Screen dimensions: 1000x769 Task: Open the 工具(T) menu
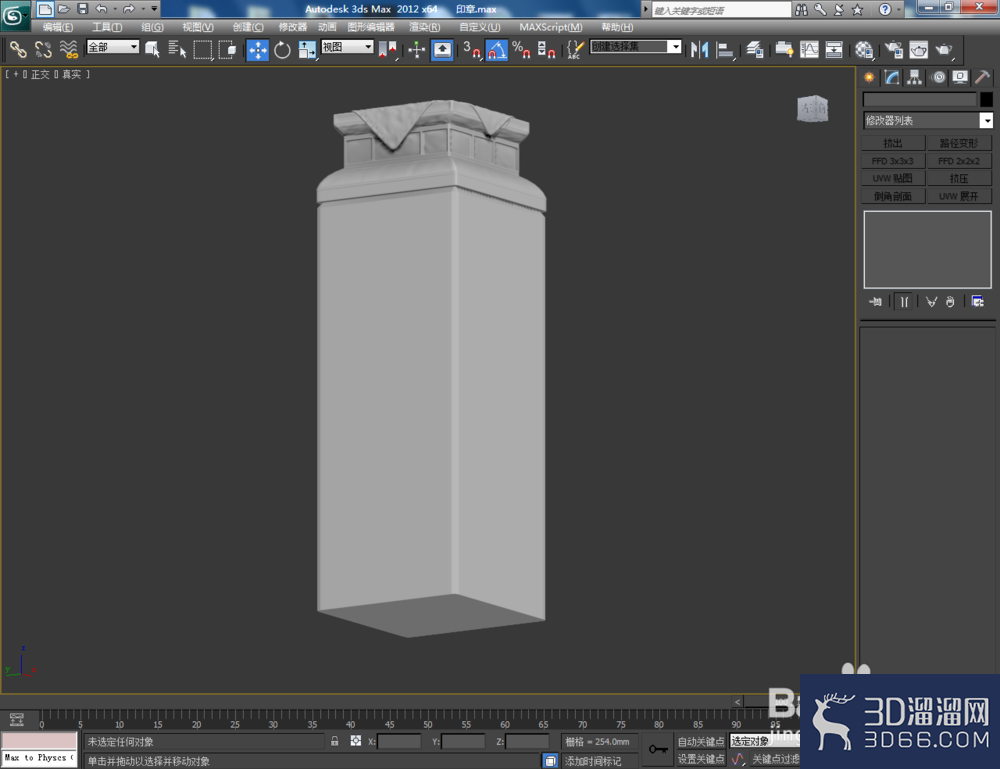coord(107,27)
